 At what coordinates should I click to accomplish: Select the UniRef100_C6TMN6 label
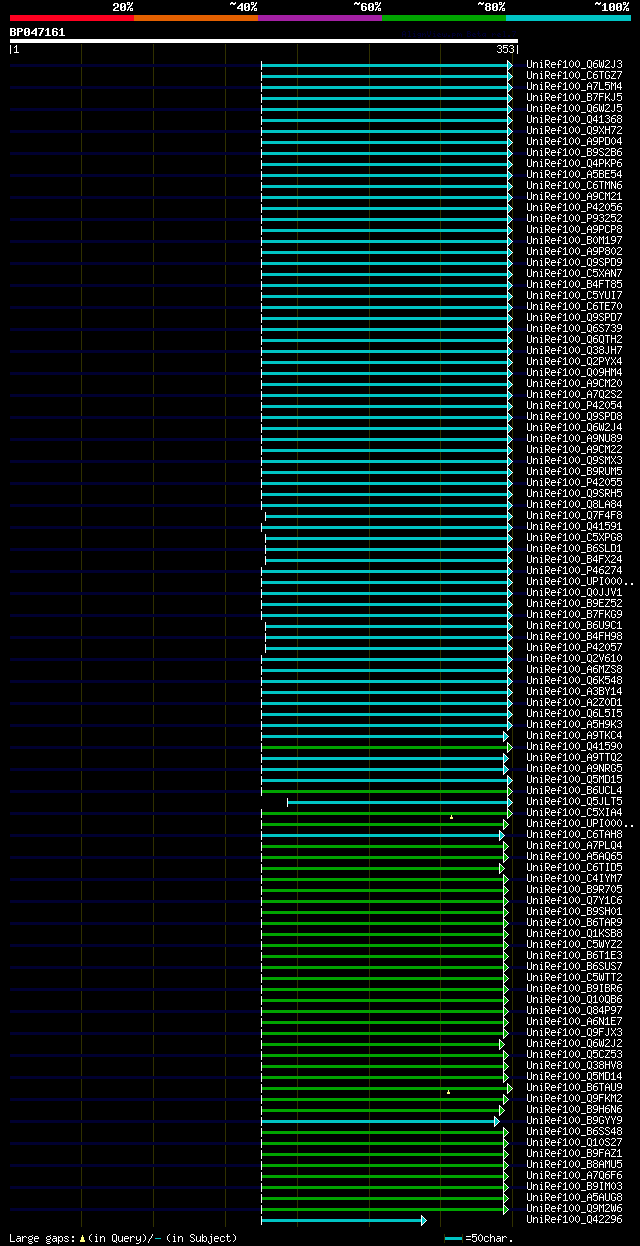(x=574, y=185)
